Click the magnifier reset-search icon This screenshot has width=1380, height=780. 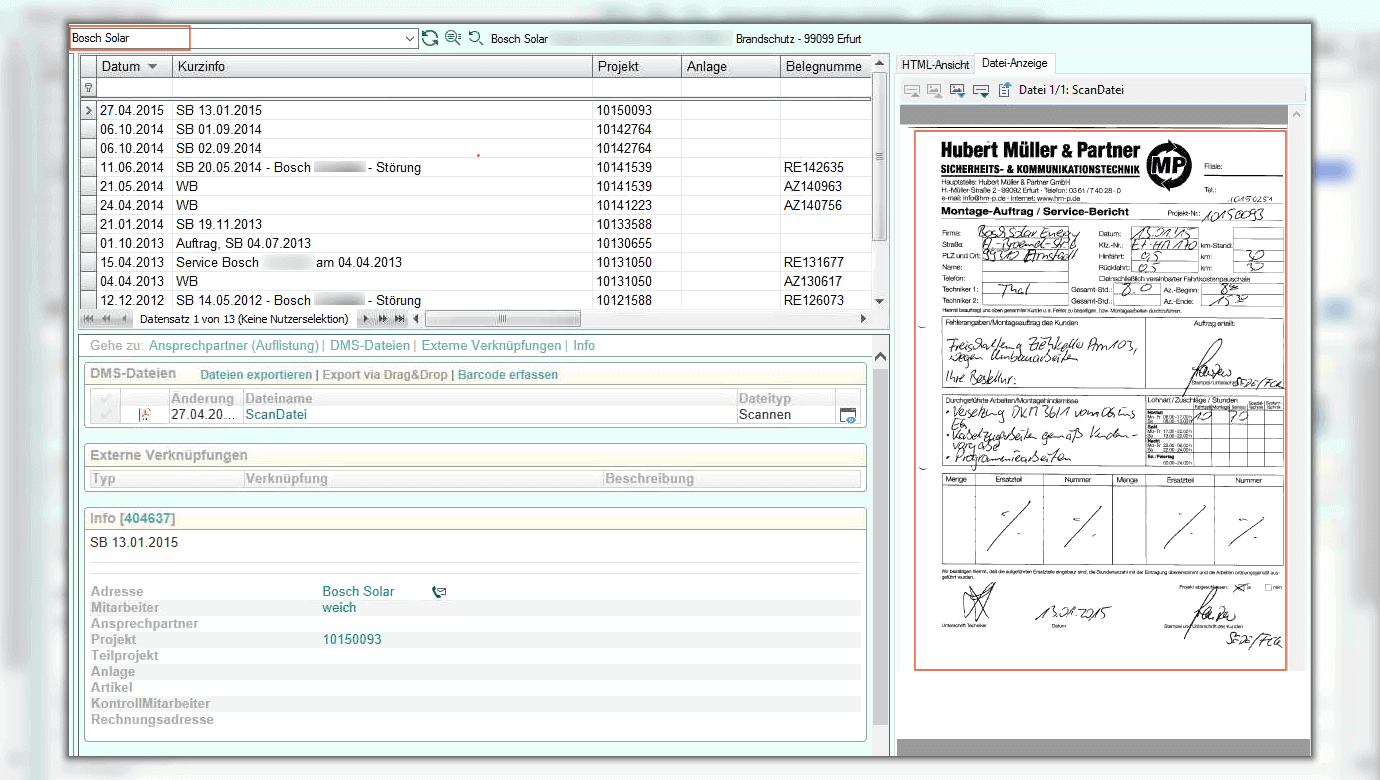click(476, 38)
